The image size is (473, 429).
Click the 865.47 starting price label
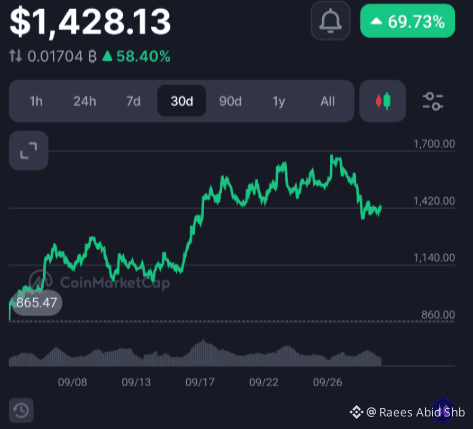click(x=36, y=303)
